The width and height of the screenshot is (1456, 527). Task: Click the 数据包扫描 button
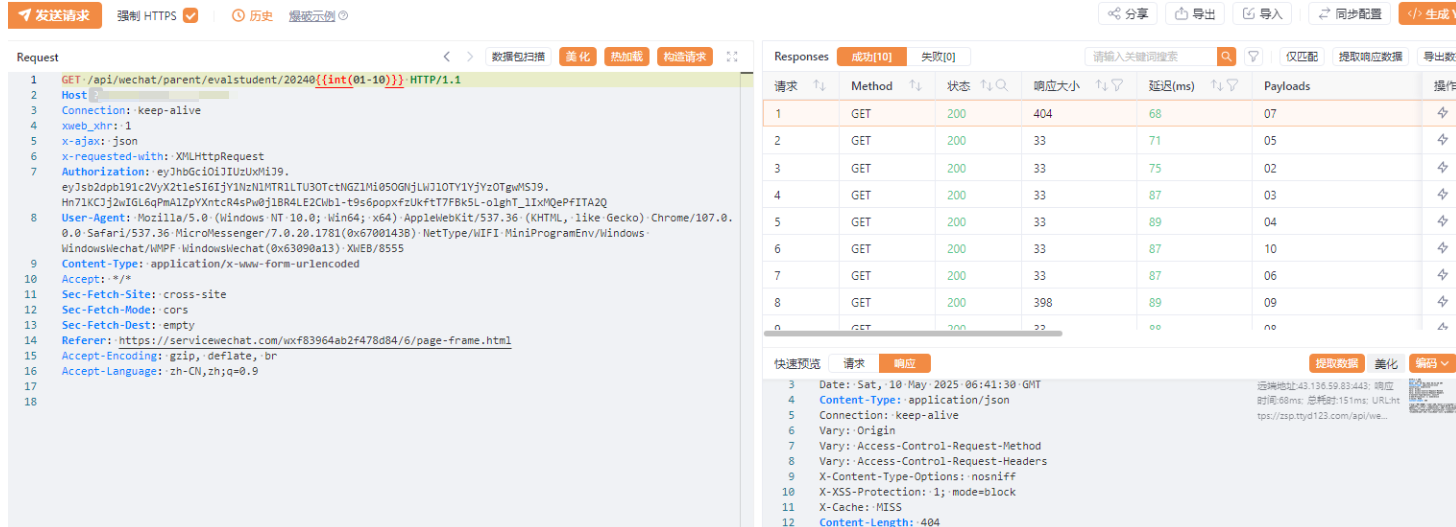click(x=518, y=57)
